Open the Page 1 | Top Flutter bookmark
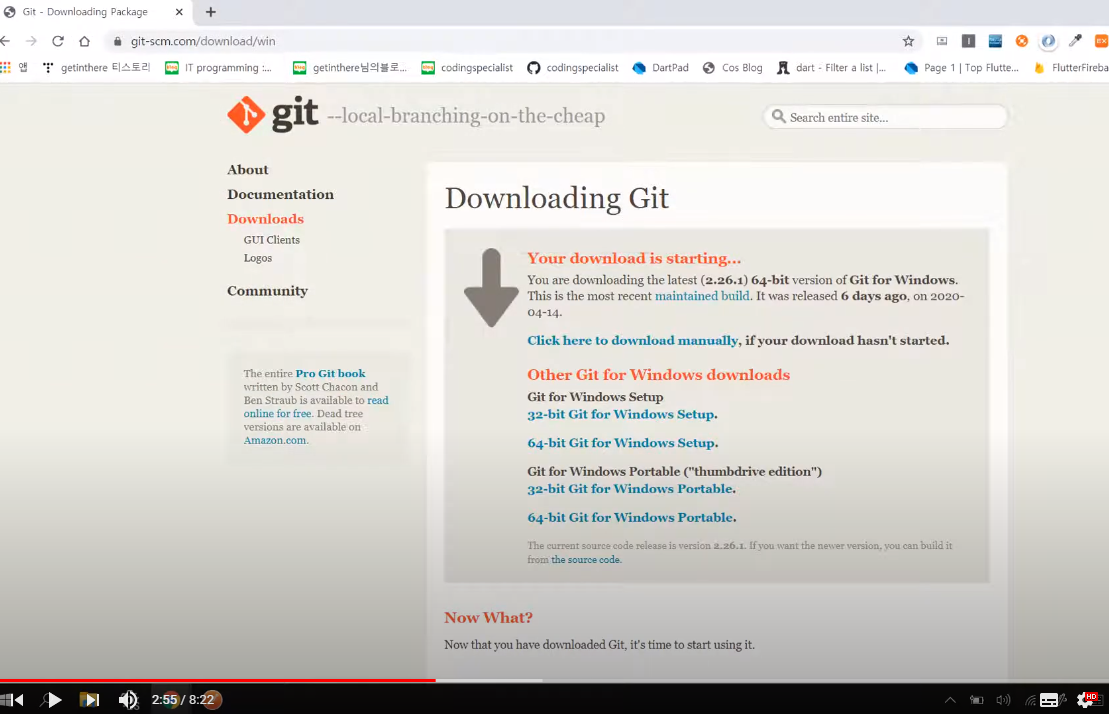This screenshot has height=714, width=1109. pyautogui.click(x=961, y=67)
